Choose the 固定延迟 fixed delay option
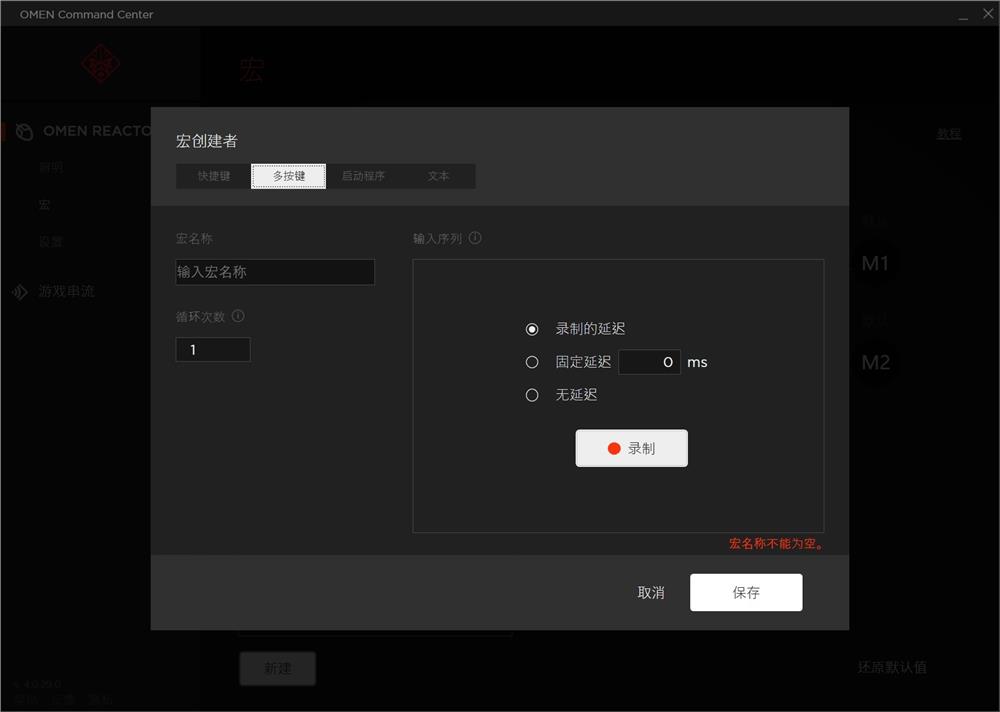This screenshot has width=1000, height=712. click(x=531, y=362)
